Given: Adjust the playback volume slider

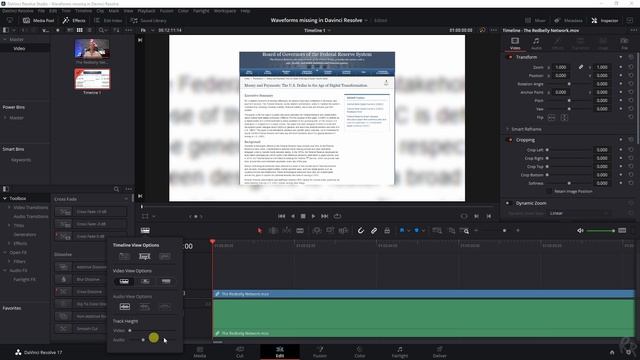Looking at the screenshot, I should coord(600,231).
